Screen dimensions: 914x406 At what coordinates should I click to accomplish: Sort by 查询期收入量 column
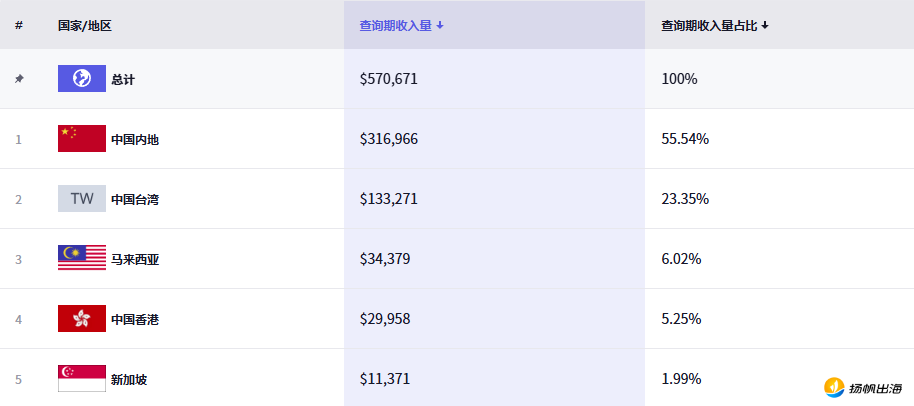coord(401,25)
